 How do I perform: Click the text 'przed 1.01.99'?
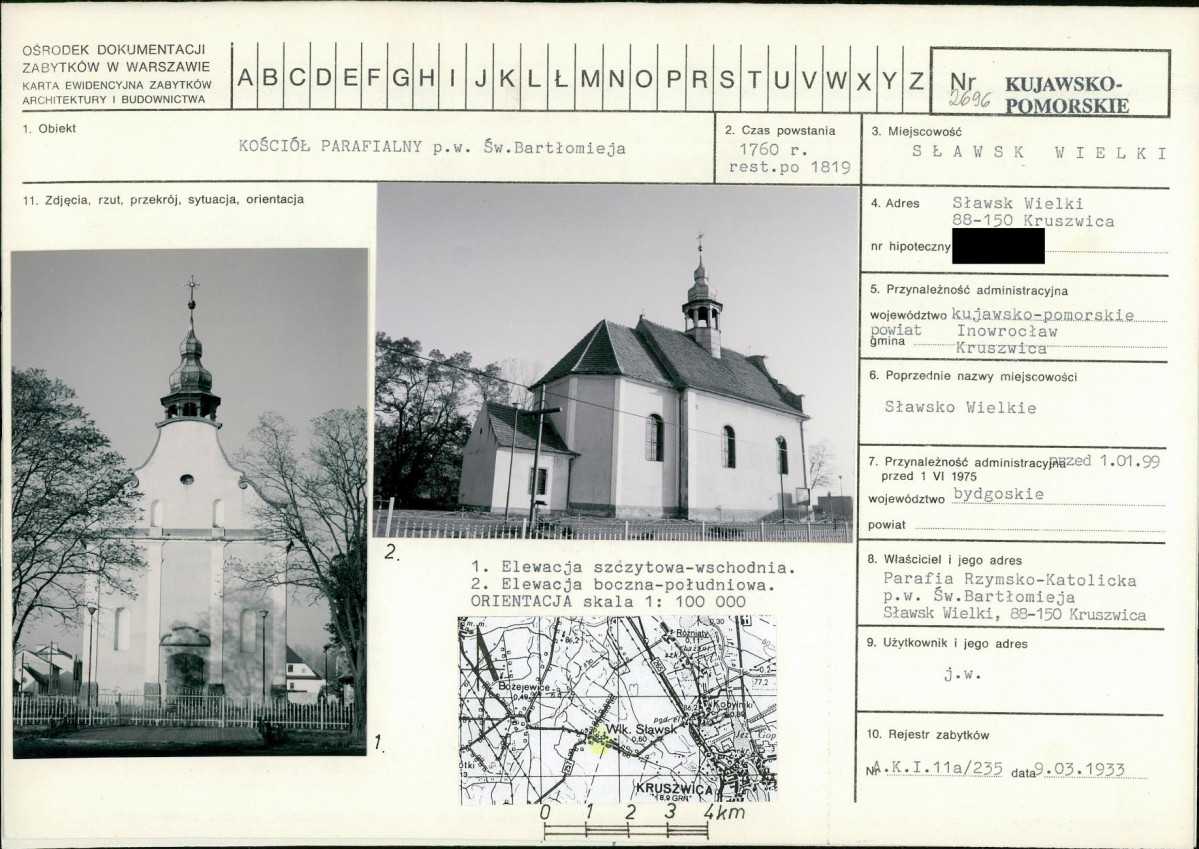point(1104,460)
